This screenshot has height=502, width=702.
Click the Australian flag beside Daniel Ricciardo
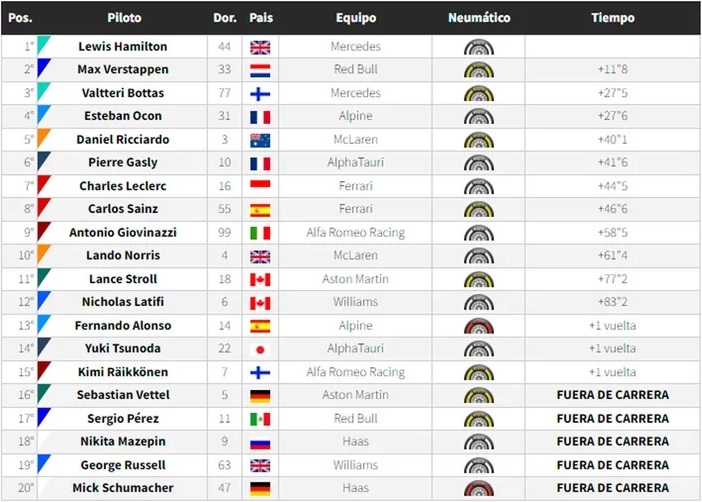pos(260,140)
